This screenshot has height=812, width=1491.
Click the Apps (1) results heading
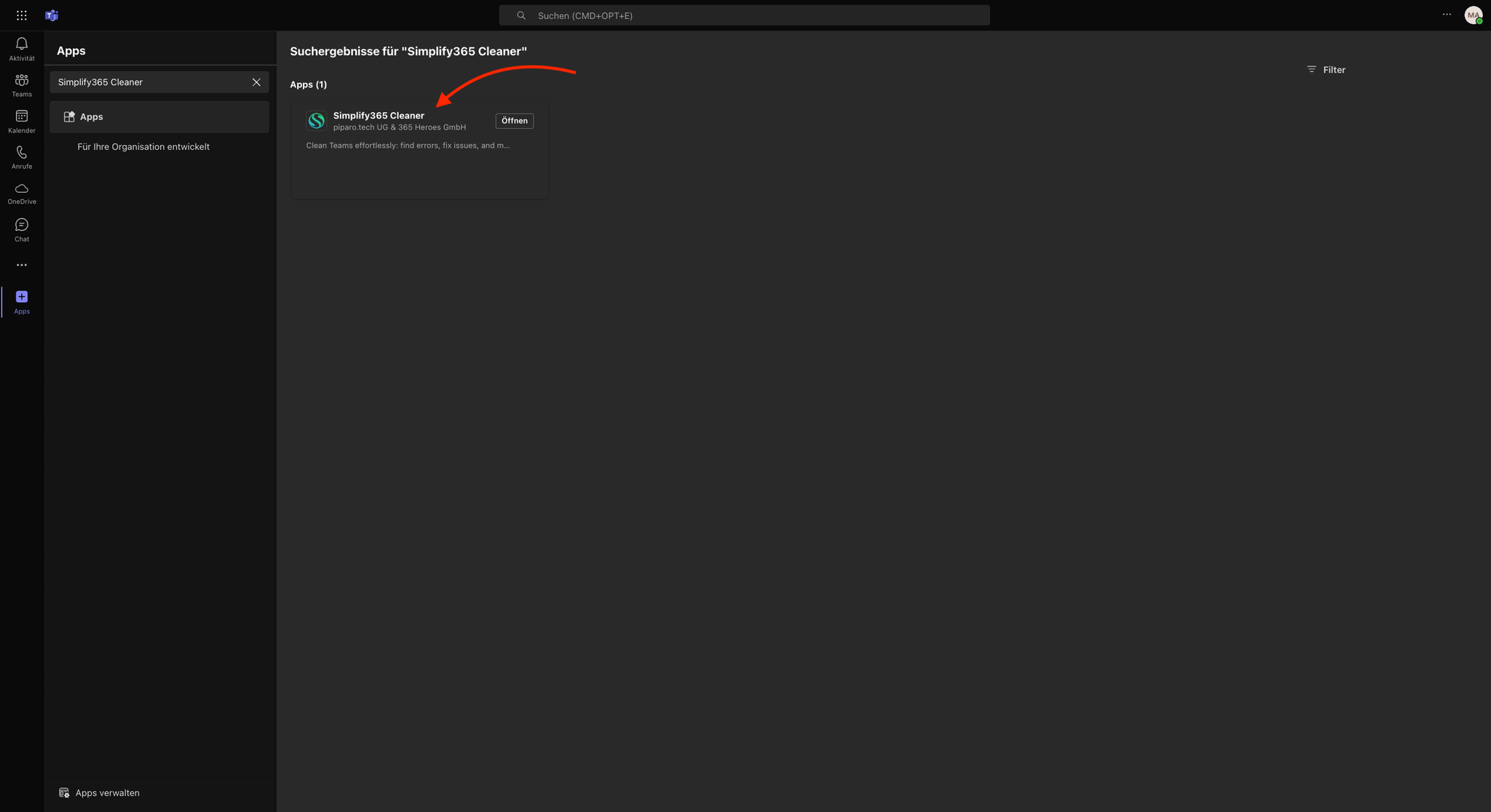309,84
